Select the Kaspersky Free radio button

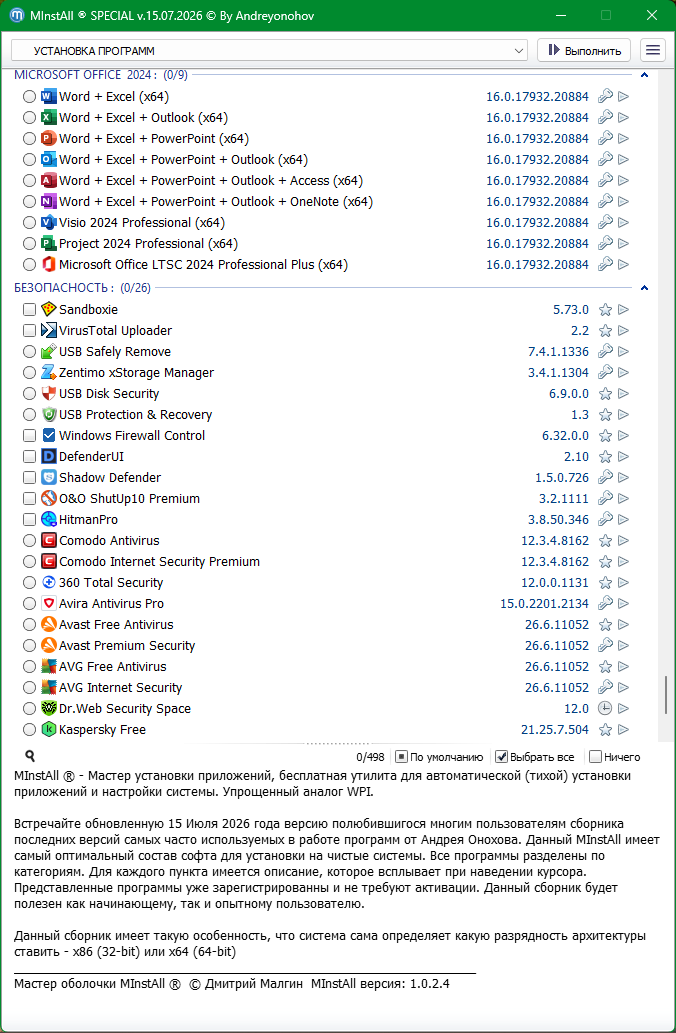(29, 730)
